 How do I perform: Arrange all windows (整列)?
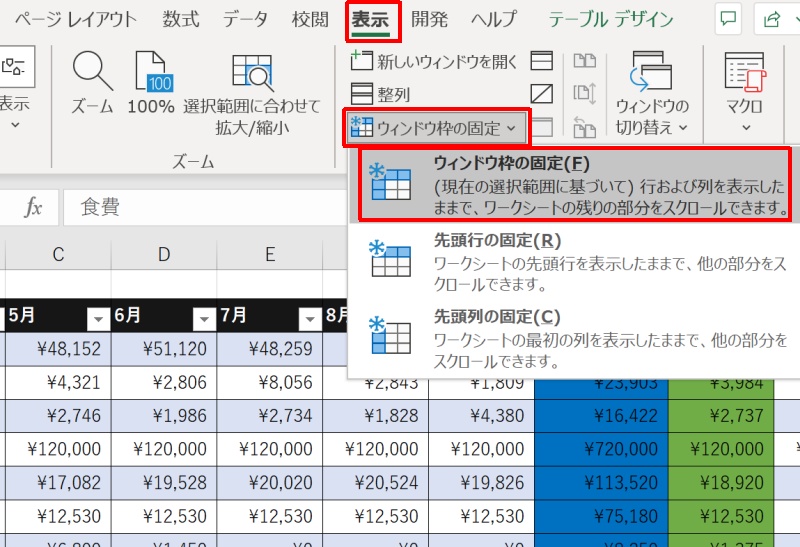point(381,94)
